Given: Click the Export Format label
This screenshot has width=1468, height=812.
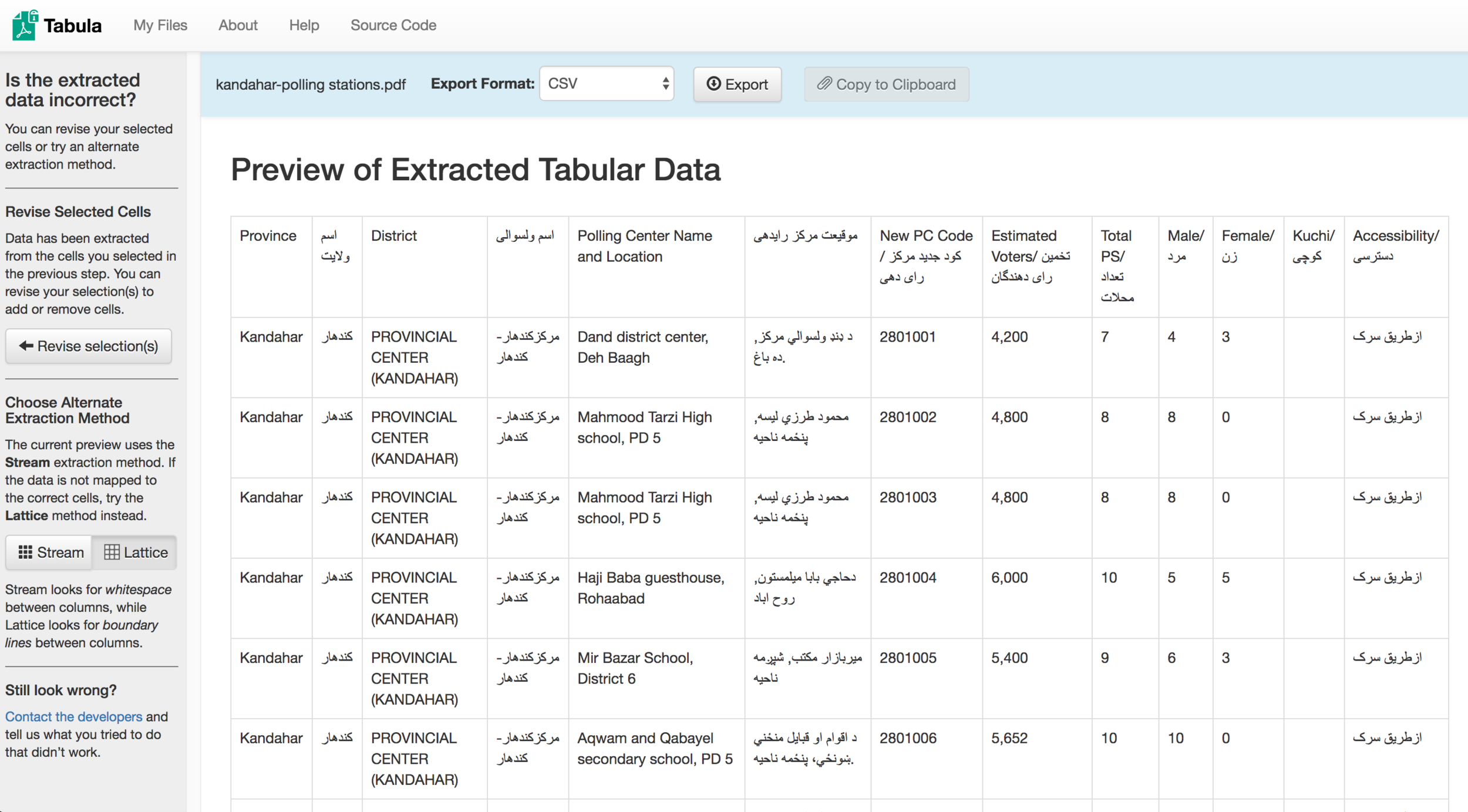Looking at the screenshot, I should coord(483,84).
